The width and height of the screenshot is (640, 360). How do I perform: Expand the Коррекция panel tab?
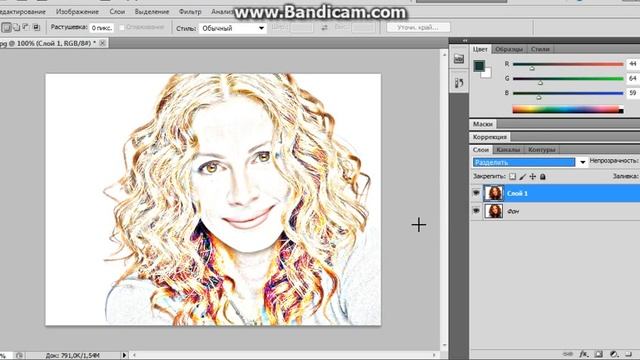point(490,137)
